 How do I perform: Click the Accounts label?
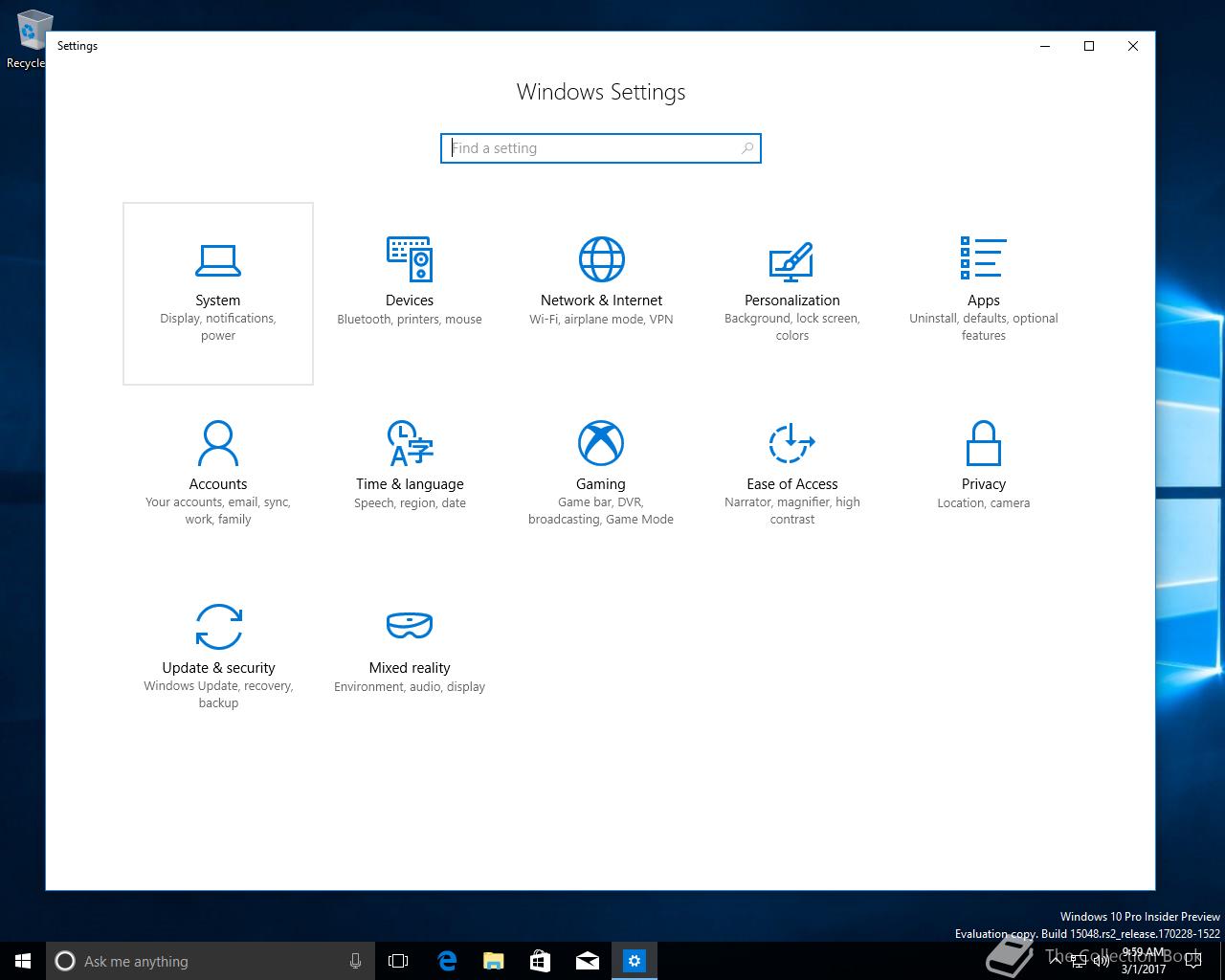click(218, 484)
